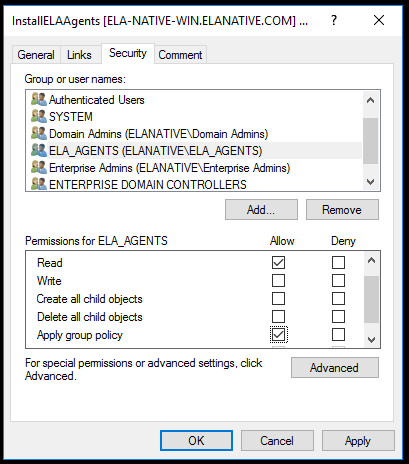
Task: Click Create all child objects label
Action: [x=90, y=299]
